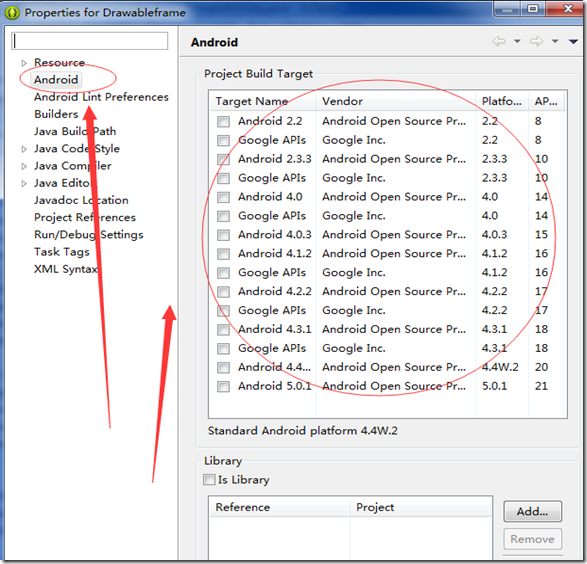Screen dimensions: 587x564
Task: Open Javadoc Location page
Action: pyautogui.click(x=81, y=200)
